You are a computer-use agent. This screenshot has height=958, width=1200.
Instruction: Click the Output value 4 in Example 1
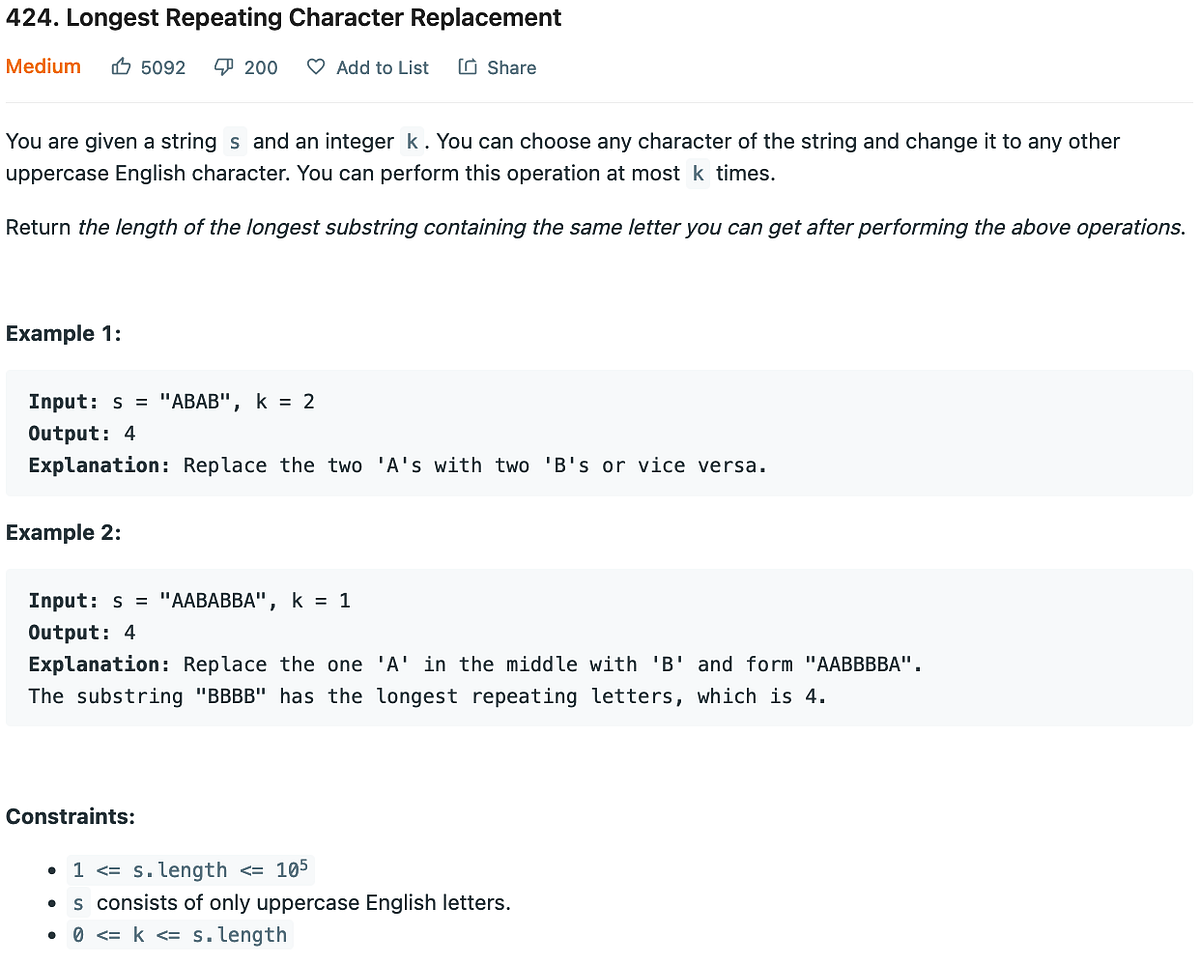click(x=131, y=433)
